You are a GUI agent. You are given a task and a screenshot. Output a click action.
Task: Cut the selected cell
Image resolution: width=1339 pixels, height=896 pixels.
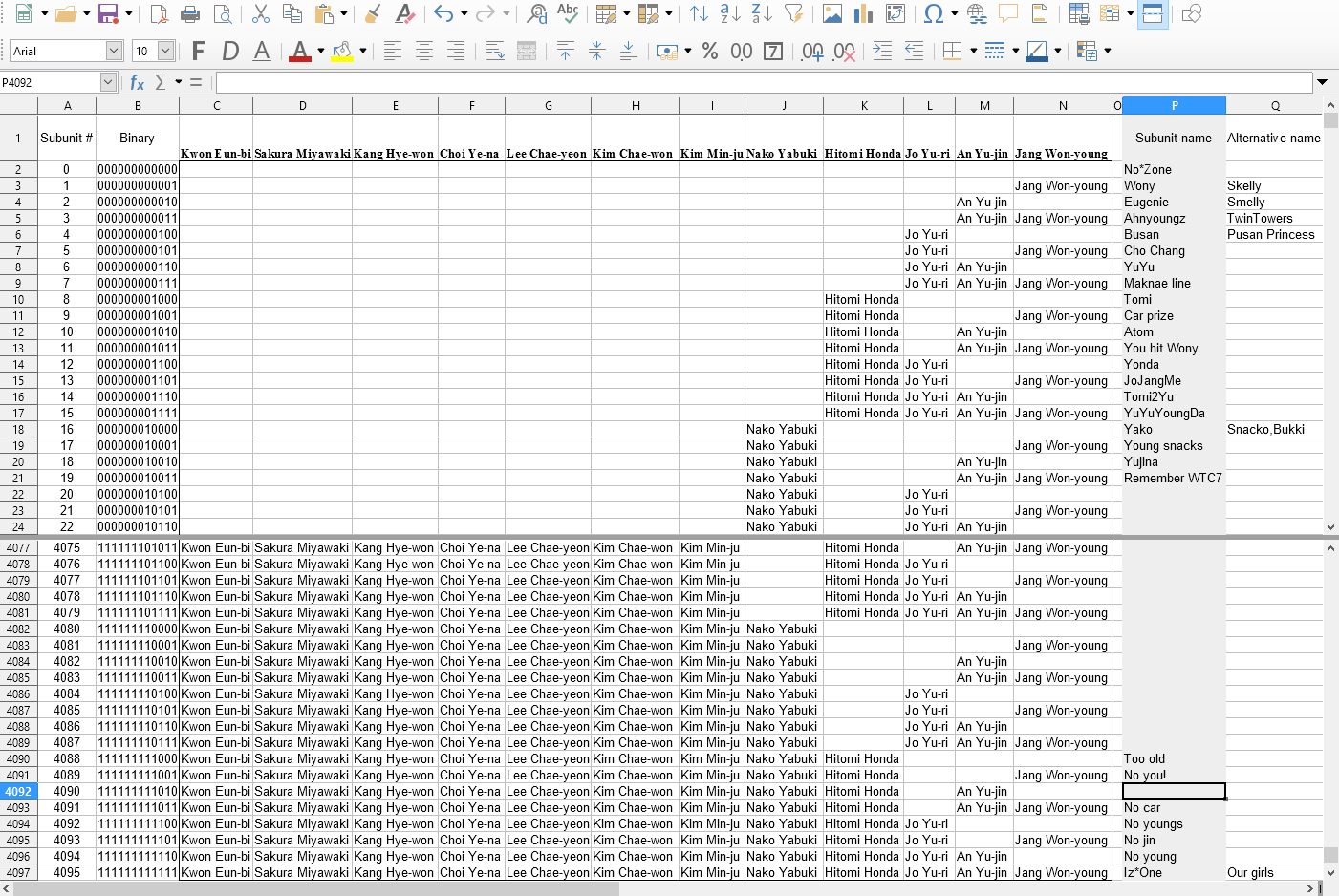coord(261,13)
